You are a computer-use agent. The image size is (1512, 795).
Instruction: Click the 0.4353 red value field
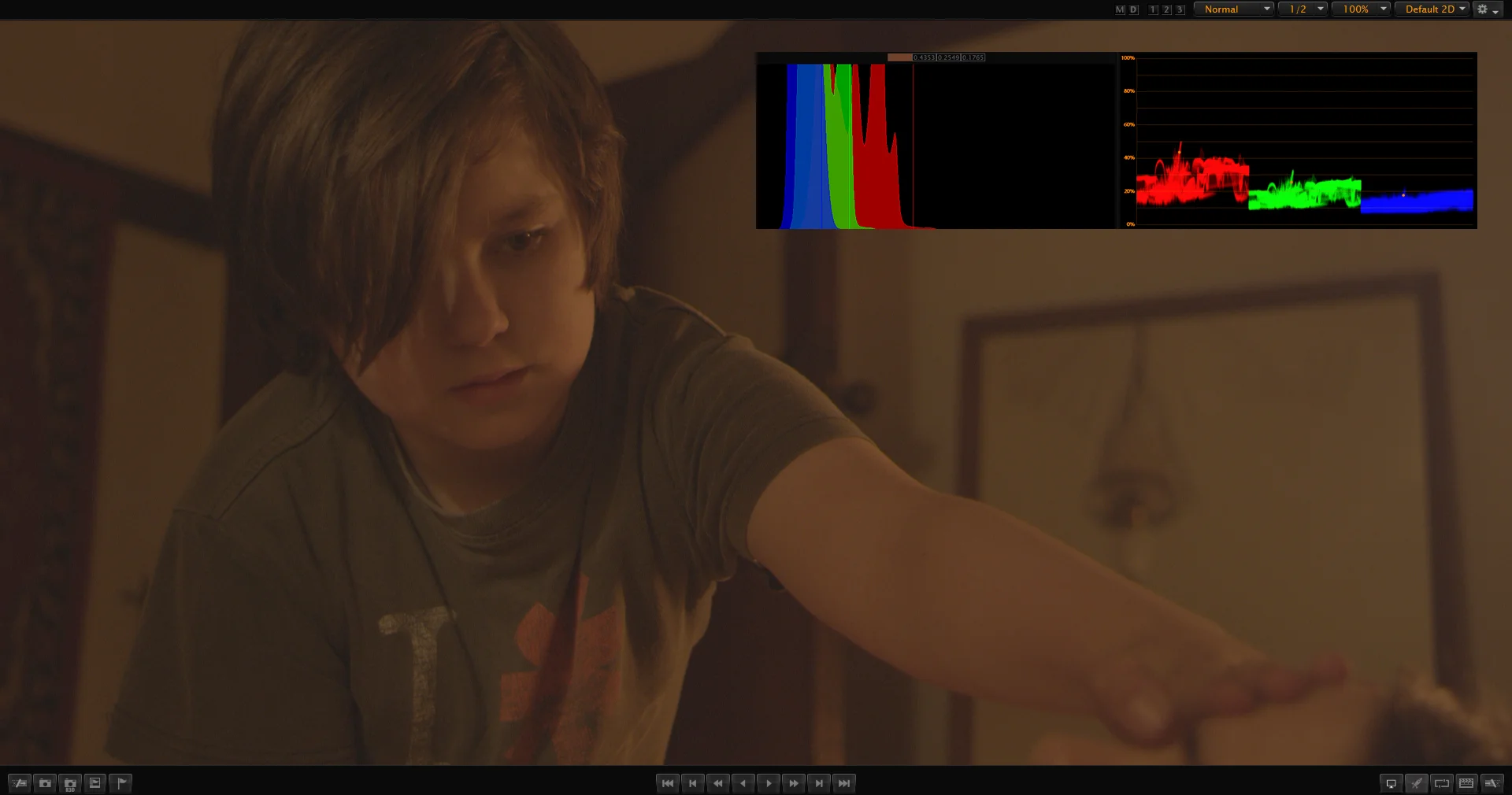[925, 57]
